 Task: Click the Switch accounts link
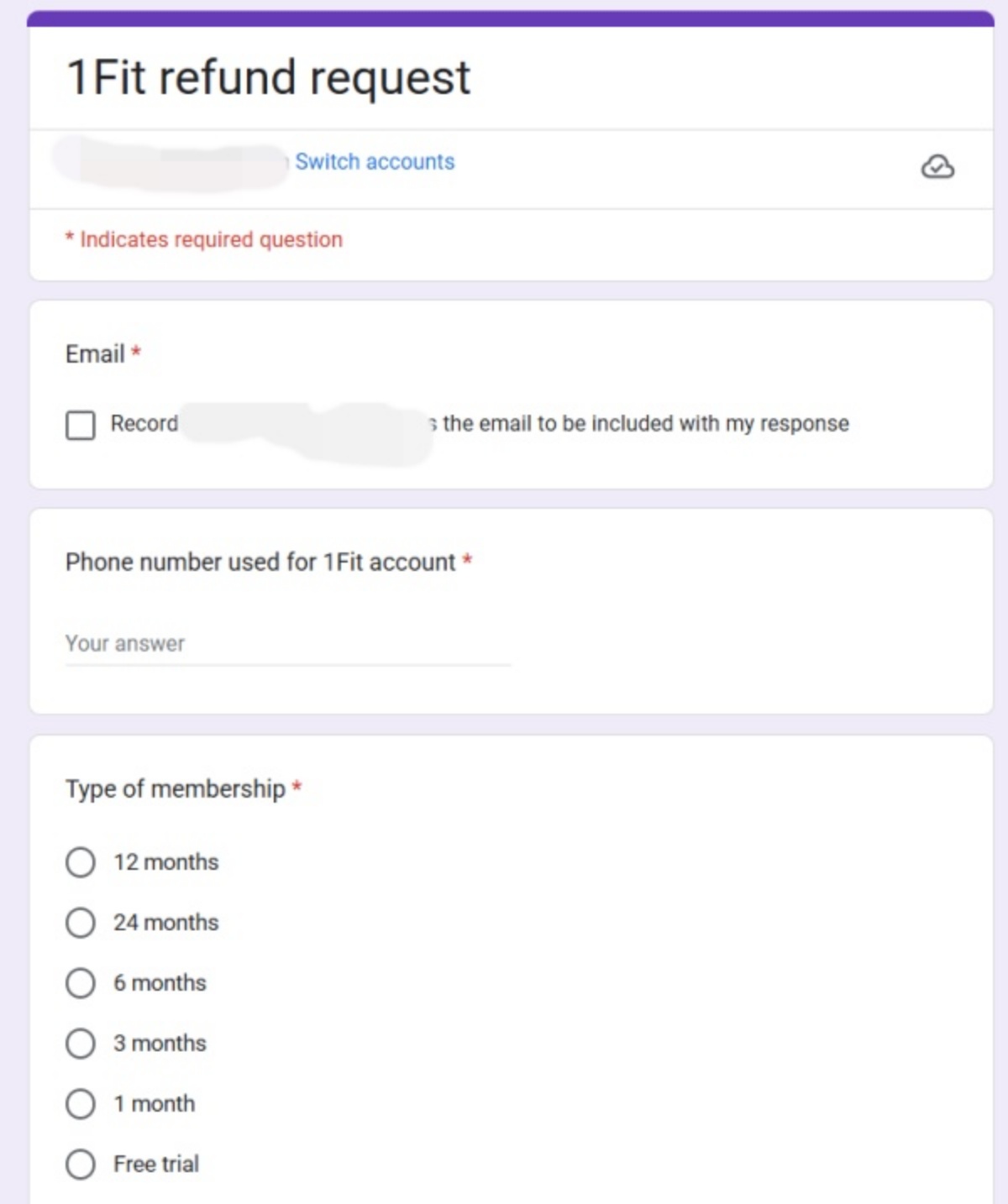[375, 161]
